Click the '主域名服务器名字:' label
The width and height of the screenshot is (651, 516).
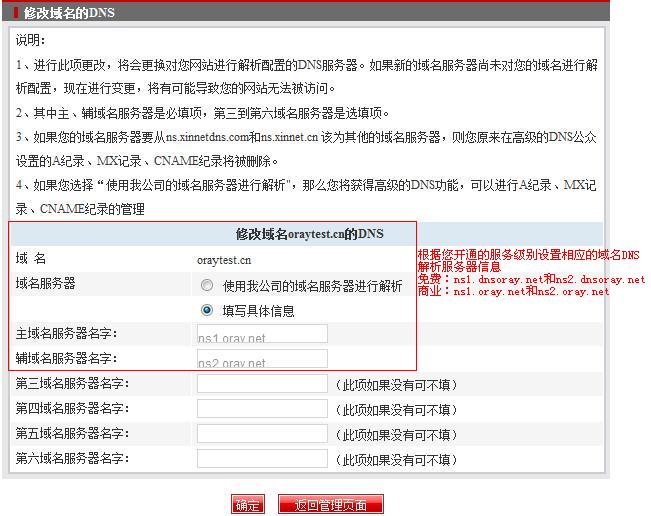tap(67, 333)
